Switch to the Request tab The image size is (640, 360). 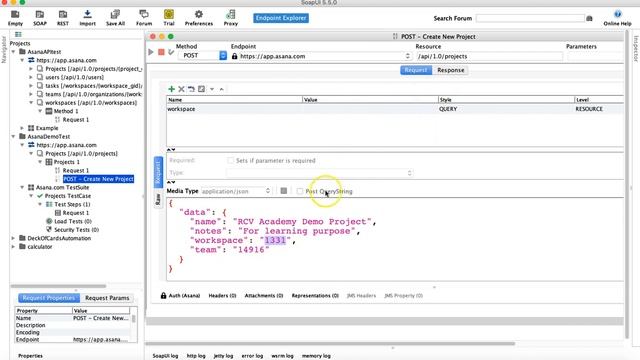pos(416,70)
